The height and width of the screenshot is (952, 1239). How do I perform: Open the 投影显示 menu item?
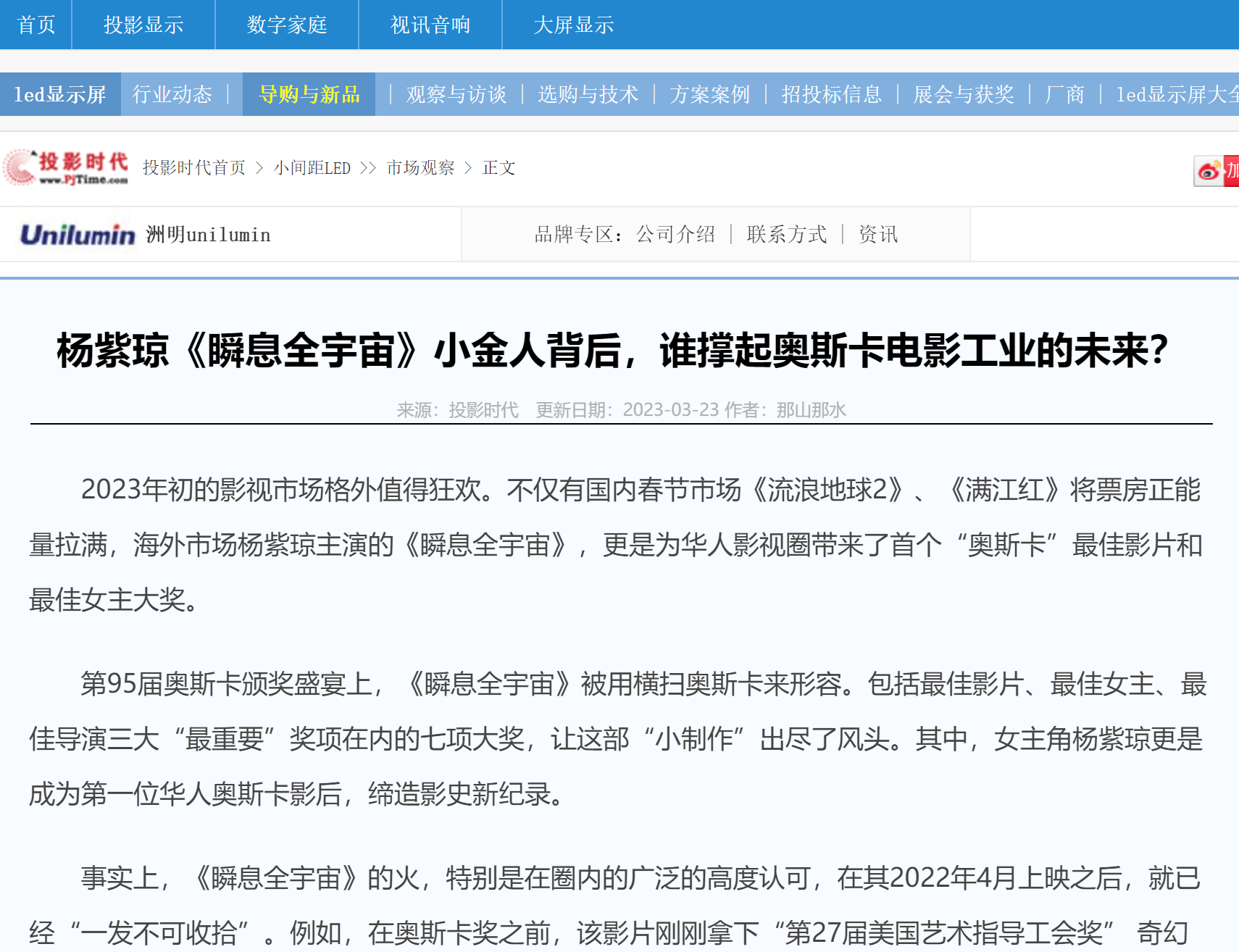pyautogui.click(x=143, y=25)
